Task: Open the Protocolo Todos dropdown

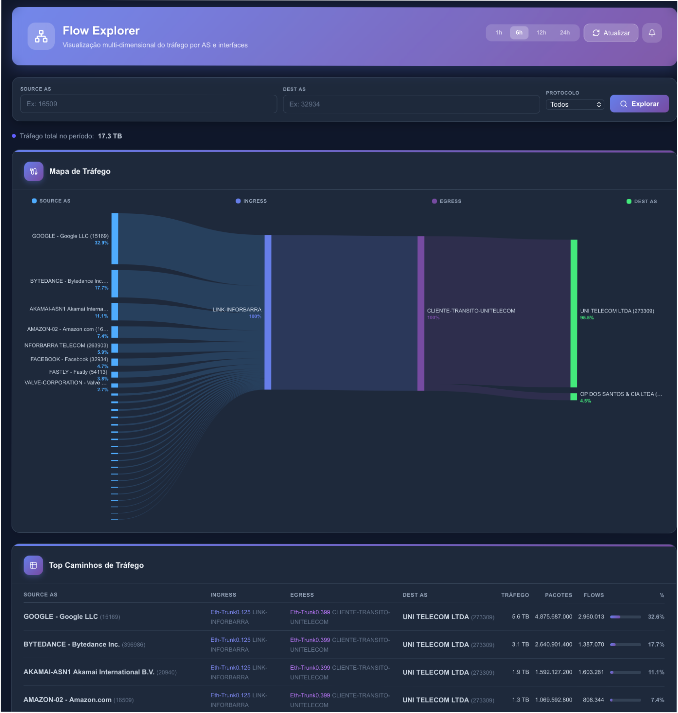Action: [575, 105]
